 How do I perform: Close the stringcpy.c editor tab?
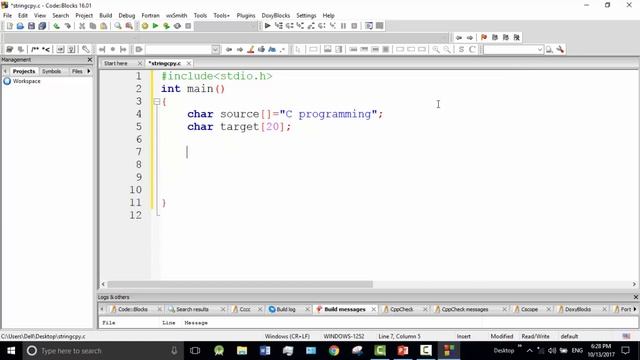(189, 63)
